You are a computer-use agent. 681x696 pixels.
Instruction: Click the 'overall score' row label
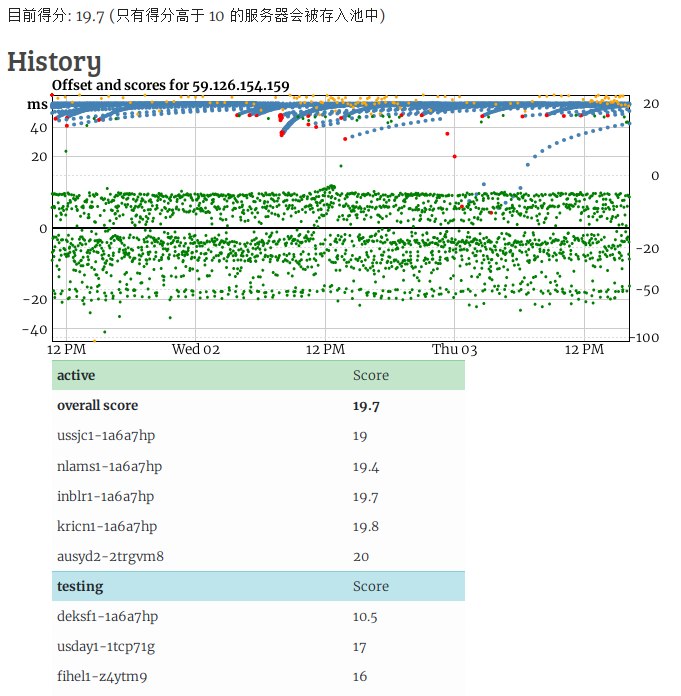pyautogui.click(x=98, y=406)
